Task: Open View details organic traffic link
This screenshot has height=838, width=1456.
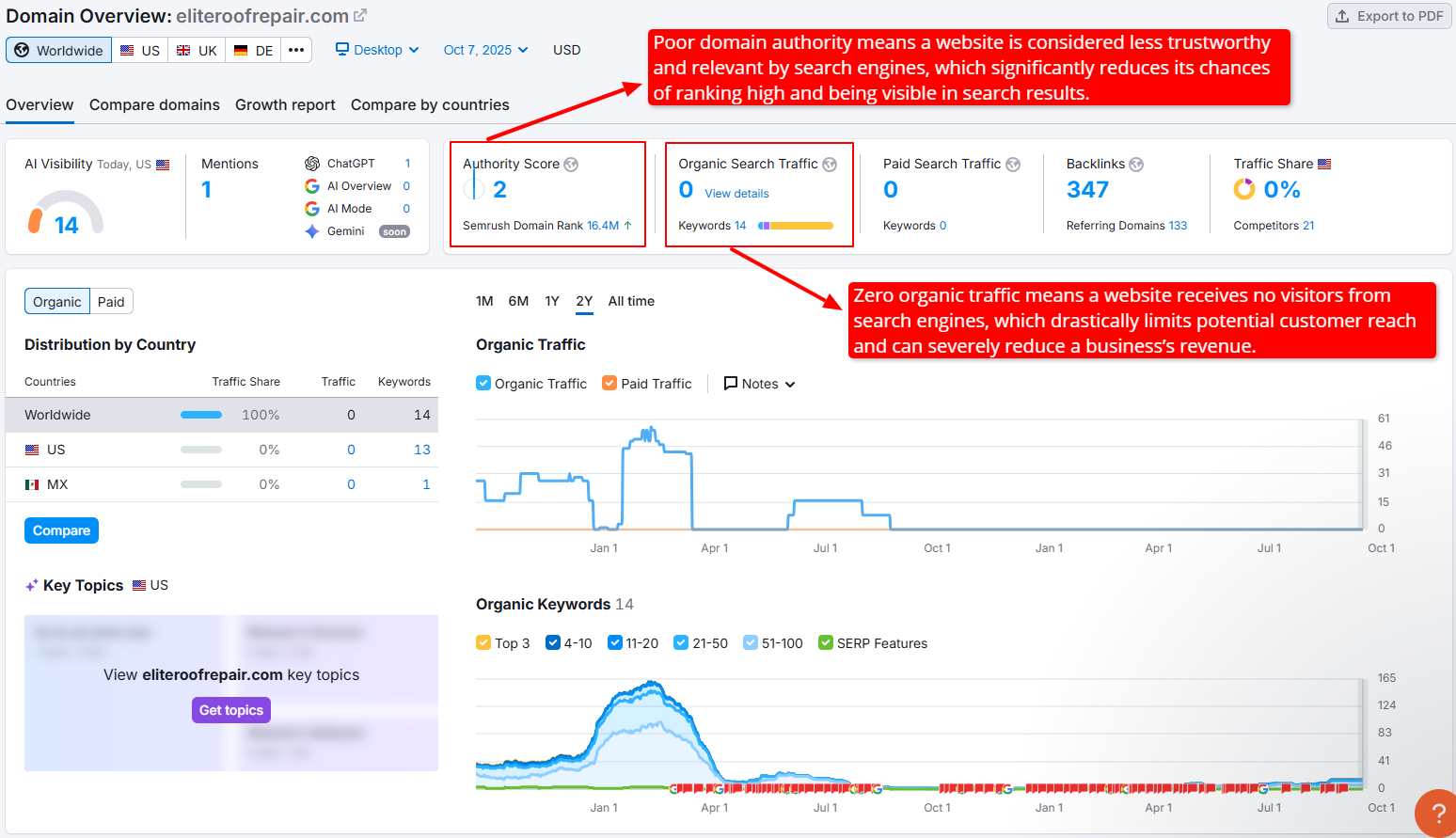Action: pos(736,194)
